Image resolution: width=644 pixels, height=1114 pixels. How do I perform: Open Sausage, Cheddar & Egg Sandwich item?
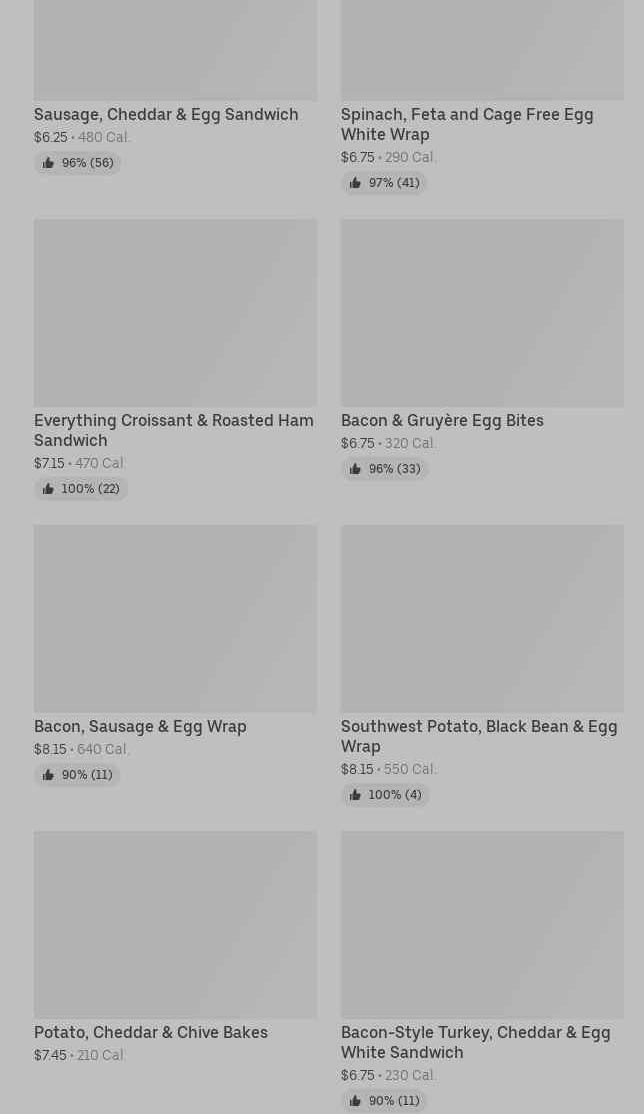tap(166, 114)
